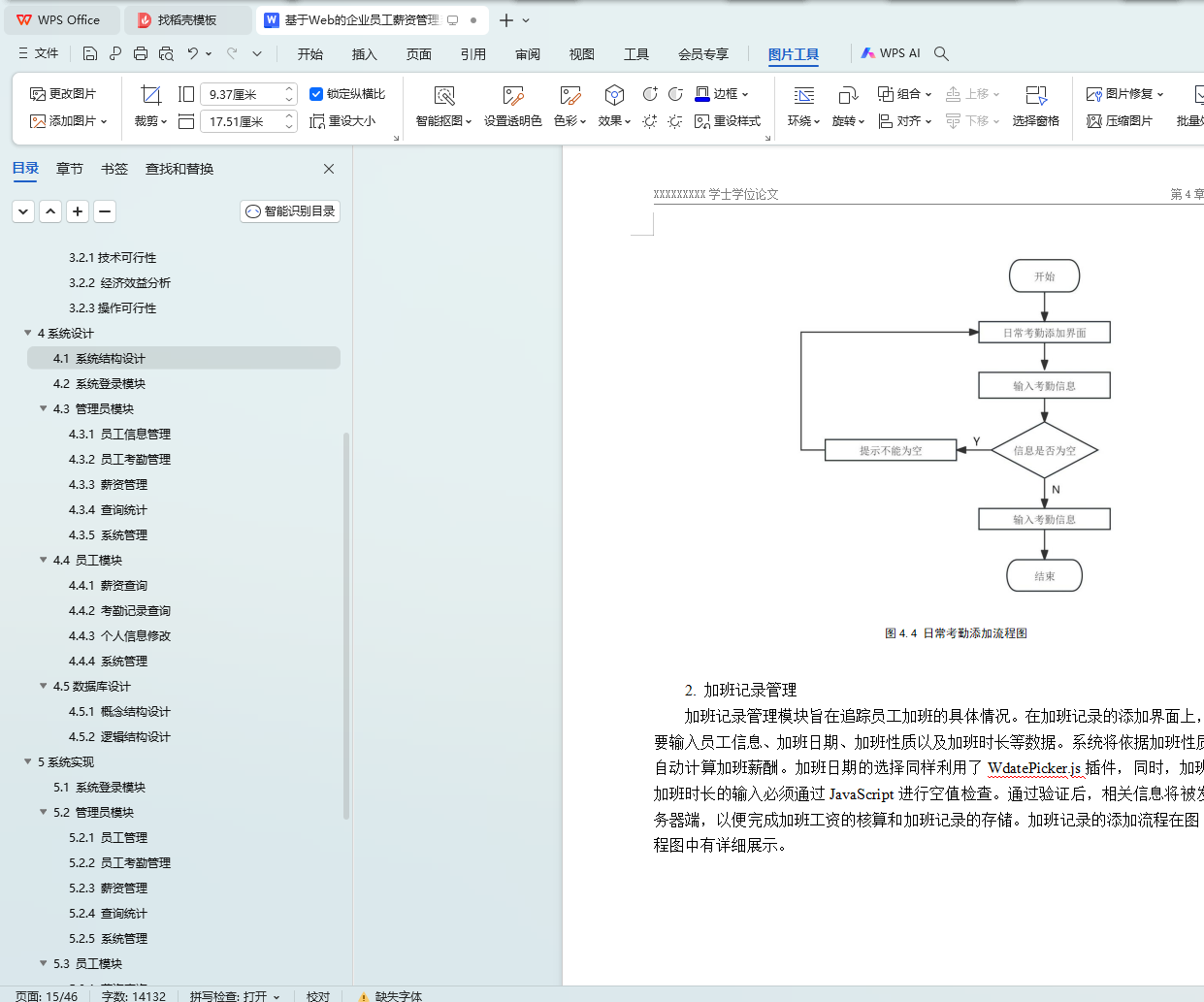Viewport: 1204px width, 1002px height.
Task: Close the navigation pane with X
Action: [329, 169]
